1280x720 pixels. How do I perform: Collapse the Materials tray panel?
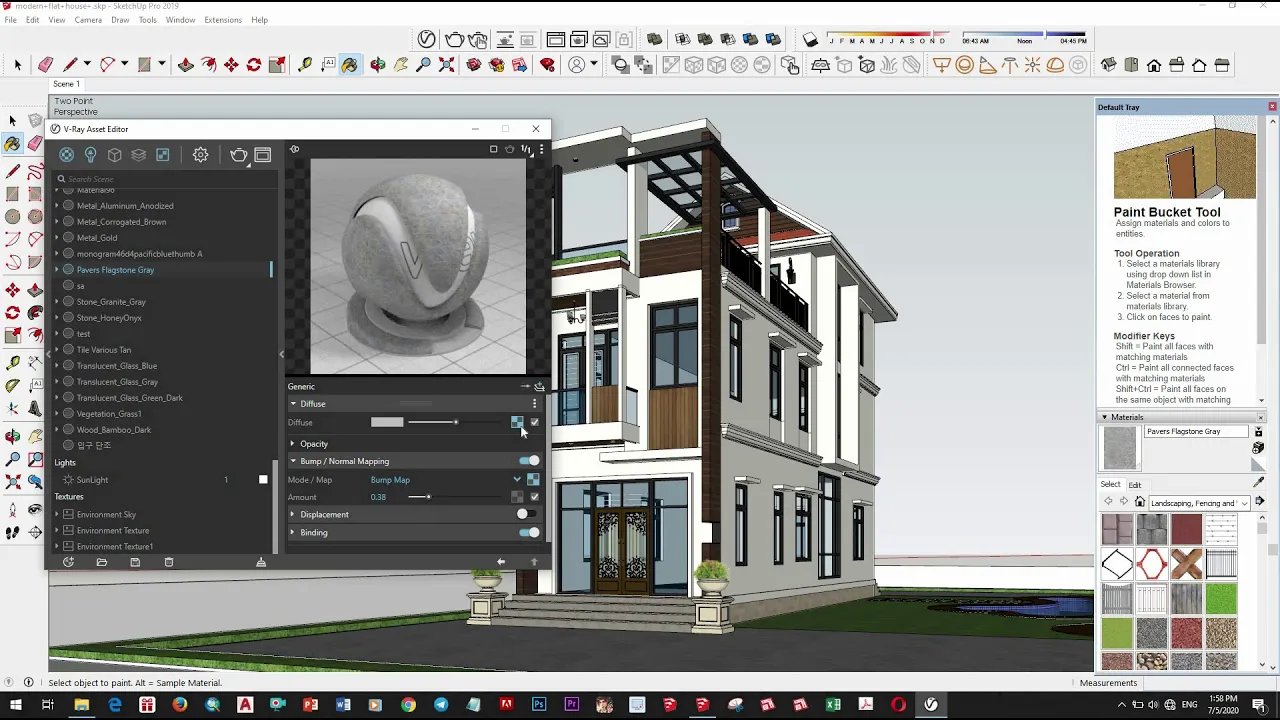click(1105, 417)
